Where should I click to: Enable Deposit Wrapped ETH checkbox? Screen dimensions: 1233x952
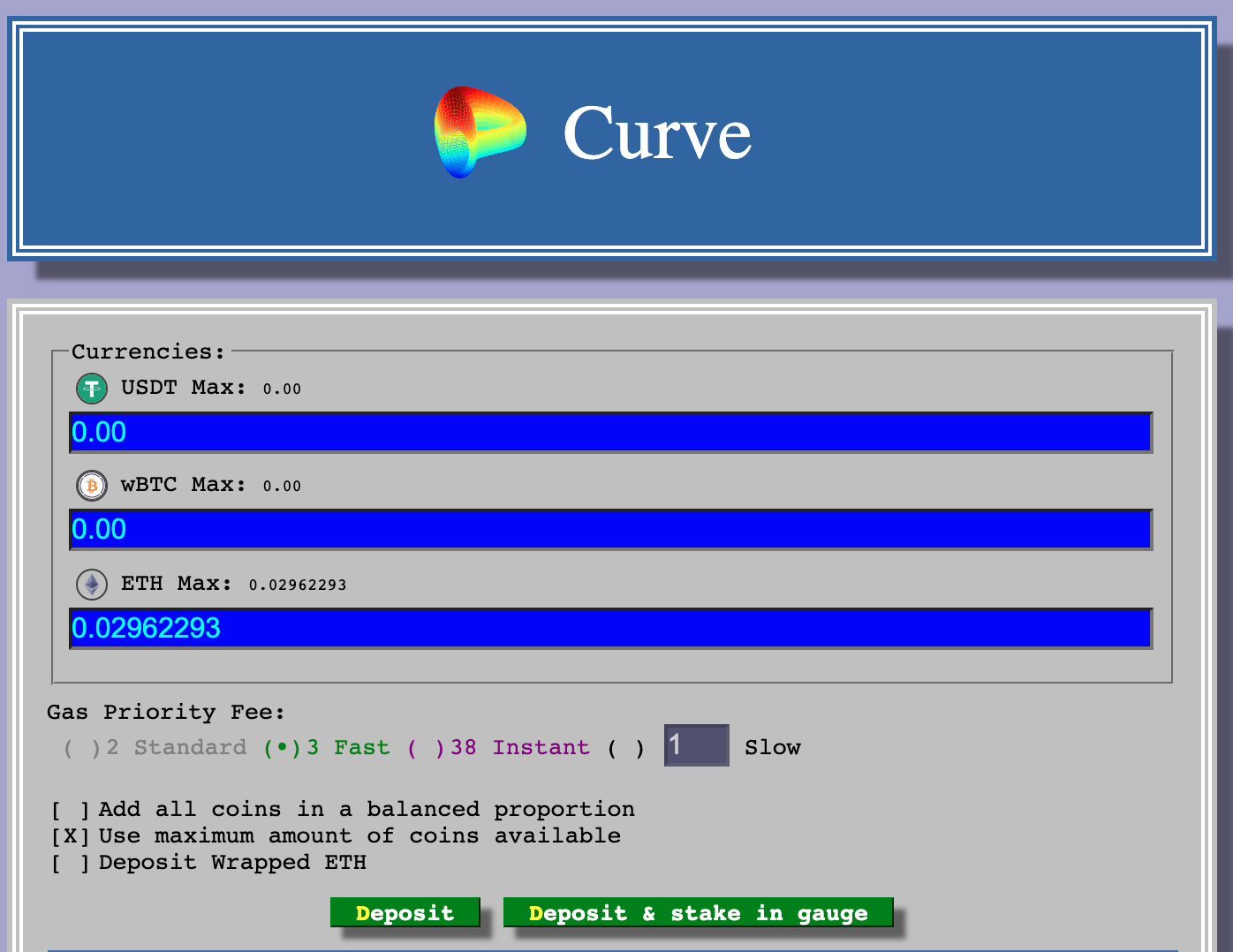(71, 863)
